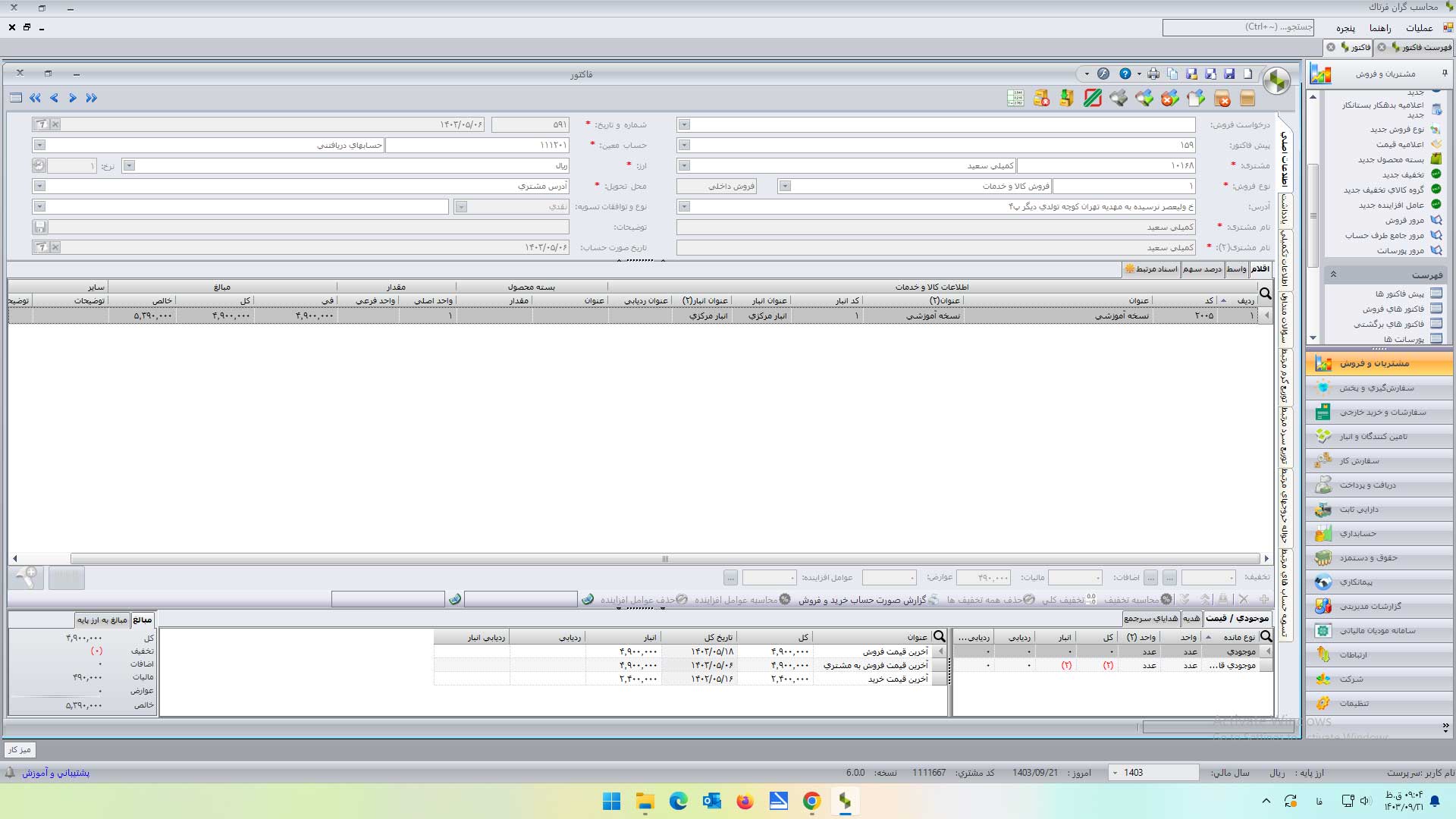Click the items grid horizontal scrollbar
The width and height of the screenshot is (1456, 819).
click(664, 559)
